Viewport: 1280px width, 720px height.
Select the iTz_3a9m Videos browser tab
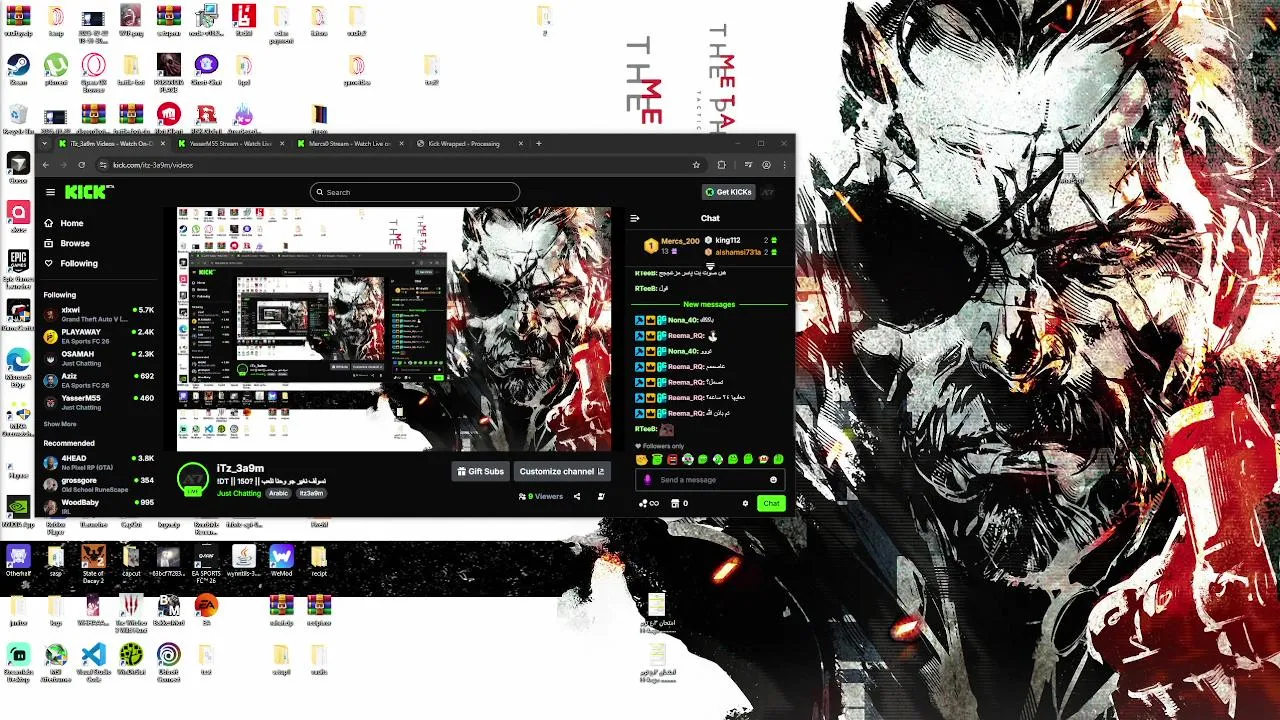click(x=110, y=143)
